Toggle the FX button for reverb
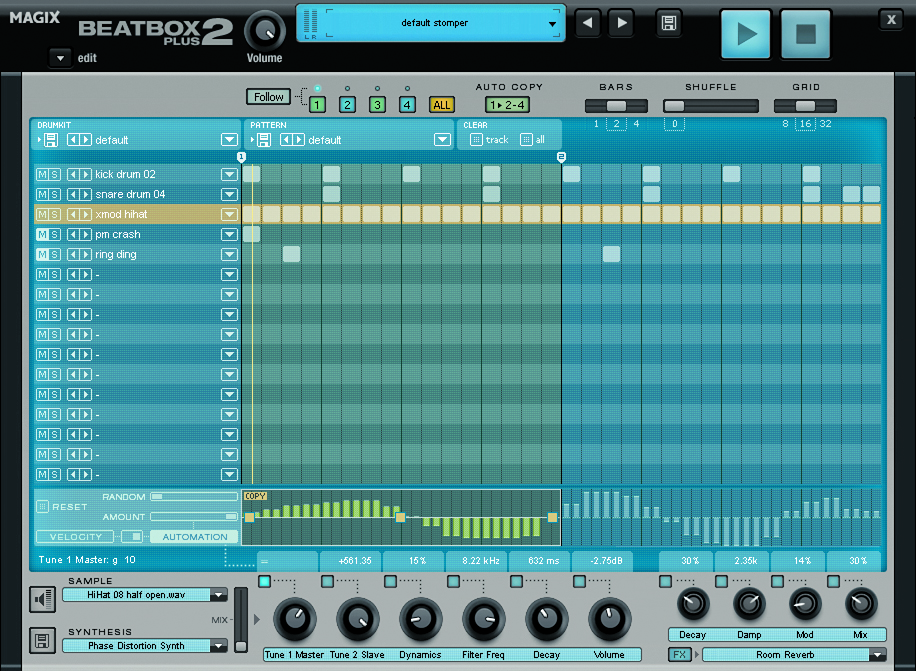 pos(680,655)
